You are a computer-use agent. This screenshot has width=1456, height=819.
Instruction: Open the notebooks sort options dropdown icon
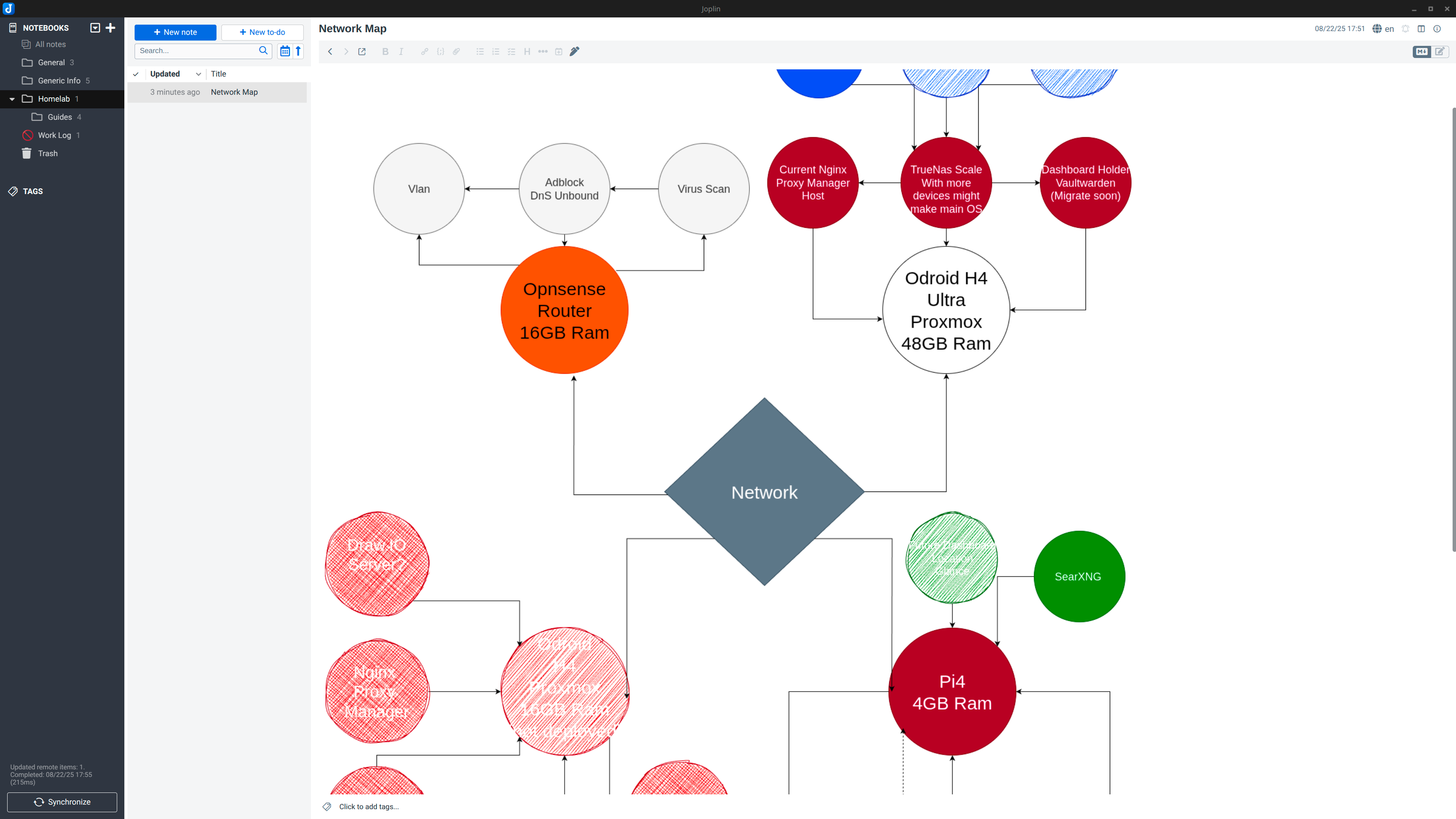(x=95, y=28)
